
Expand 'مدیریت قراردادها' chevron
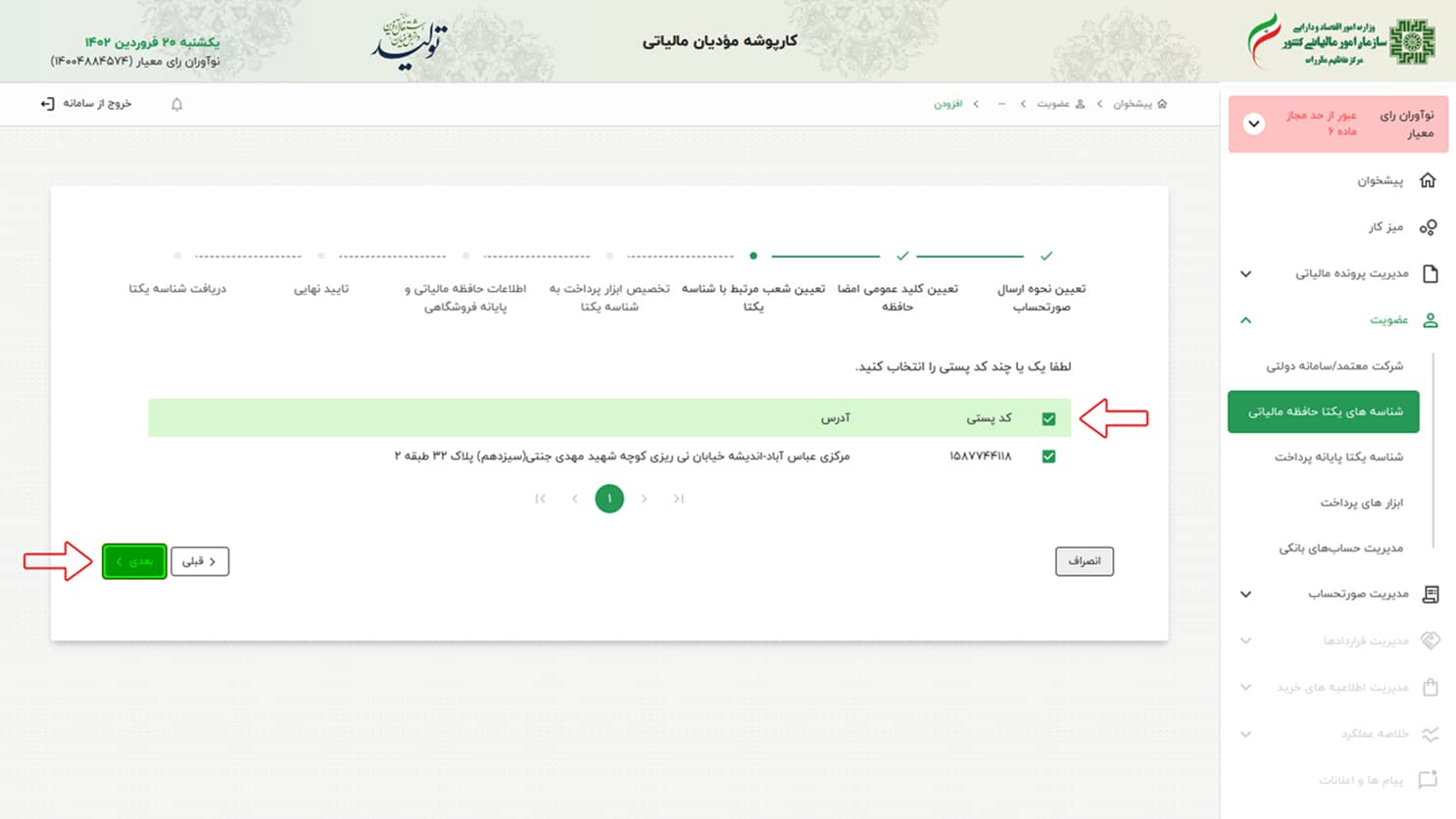pos(1245,641)
